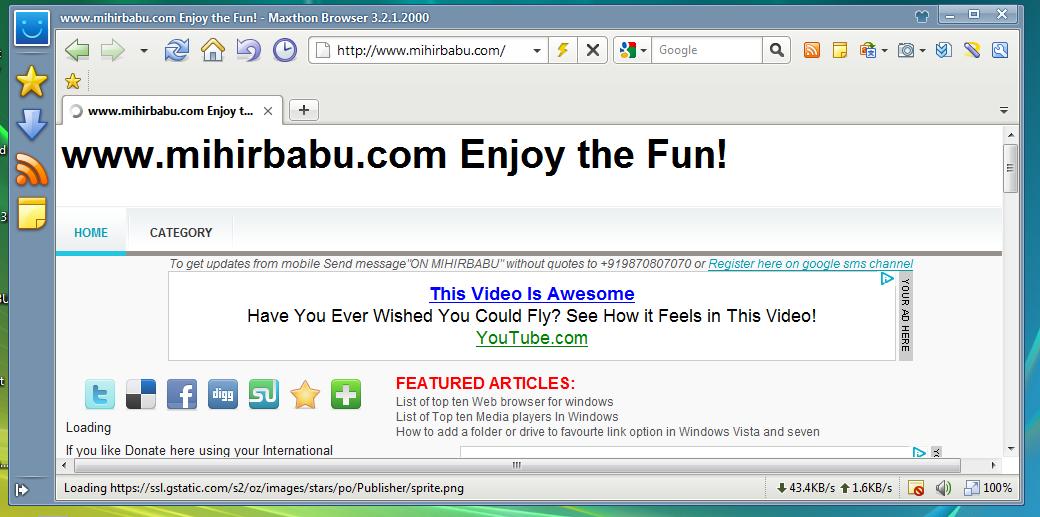Share on Twitter icon
This screenshot has width=1040, height=517.
pos(100,394)
